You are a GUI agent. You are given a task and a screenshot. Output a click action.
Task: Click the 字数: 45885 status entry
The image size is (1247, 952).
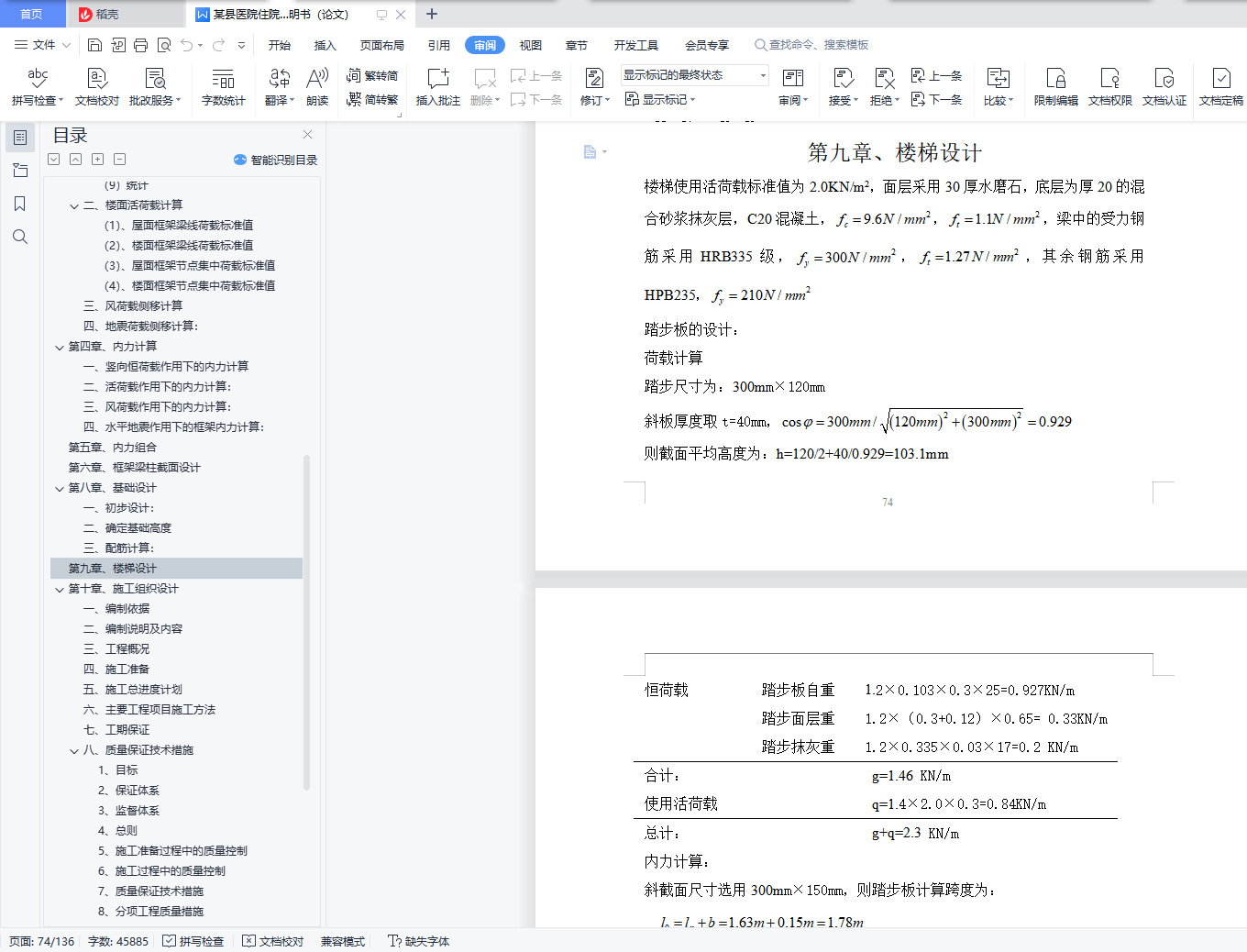[118, 941]
